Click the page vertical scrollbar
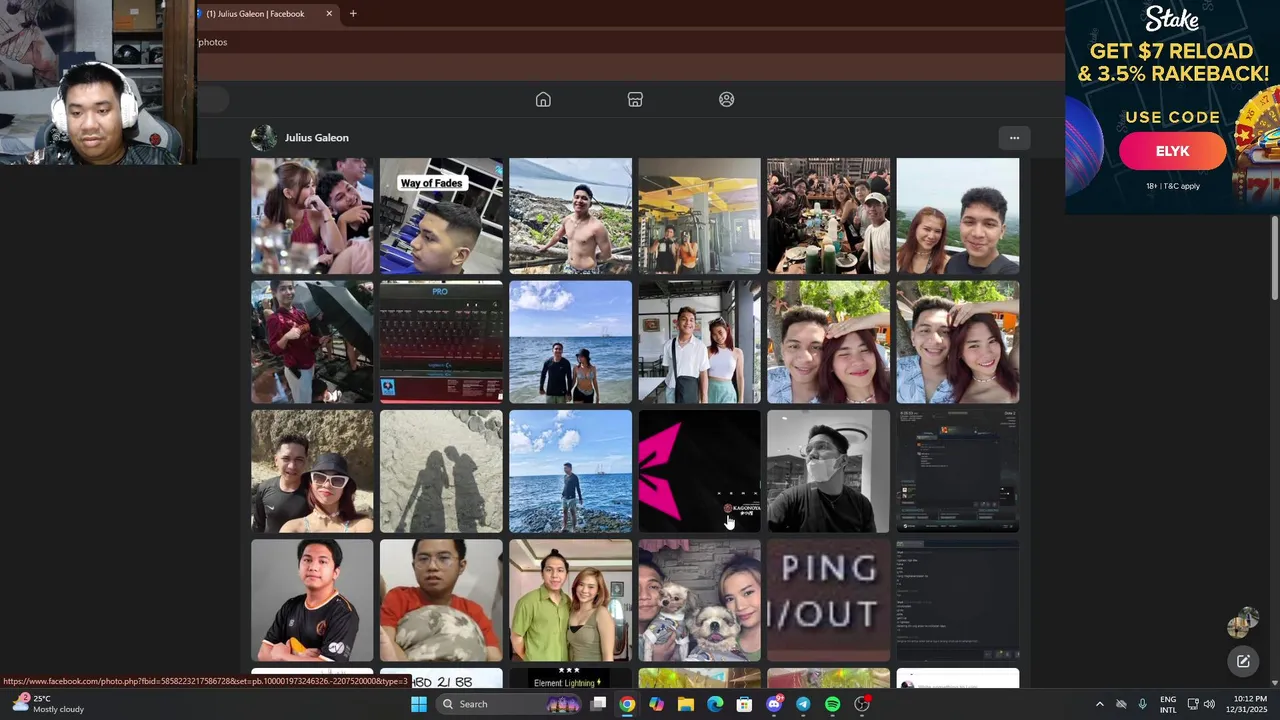 [1274, 258]
